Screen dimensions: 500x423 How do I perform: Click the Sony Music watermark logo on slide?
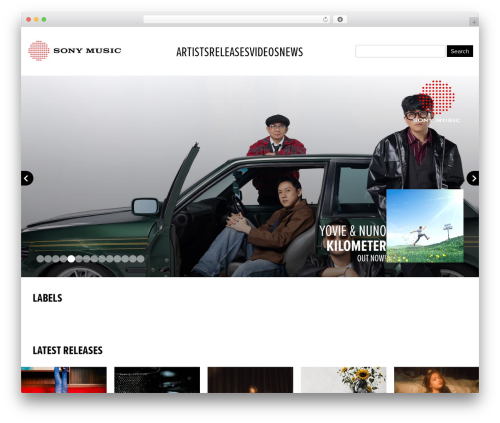[437, 101]
